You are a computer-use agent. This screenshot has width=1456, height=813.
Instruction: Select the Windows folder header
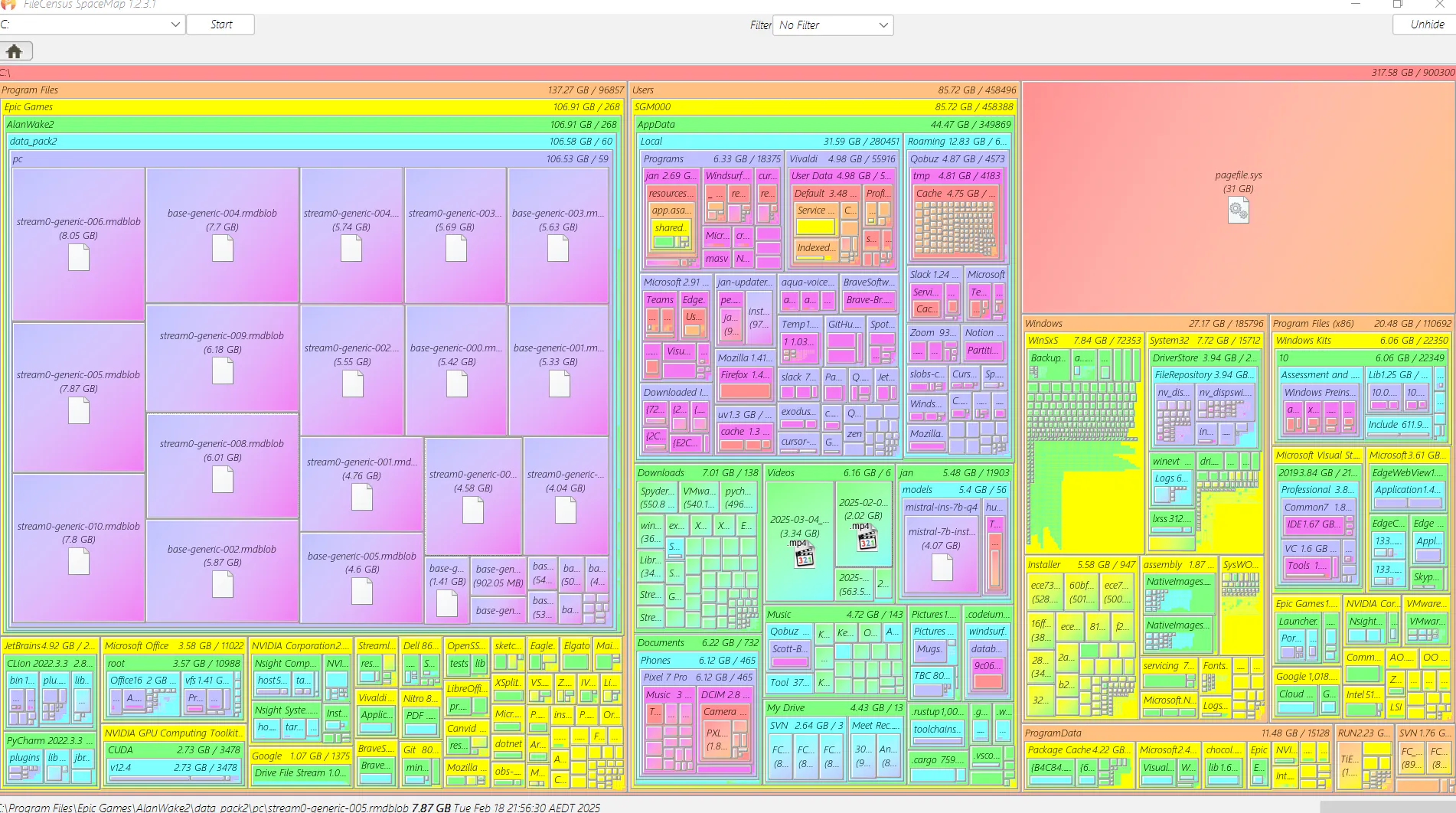tap(1144, 323)
